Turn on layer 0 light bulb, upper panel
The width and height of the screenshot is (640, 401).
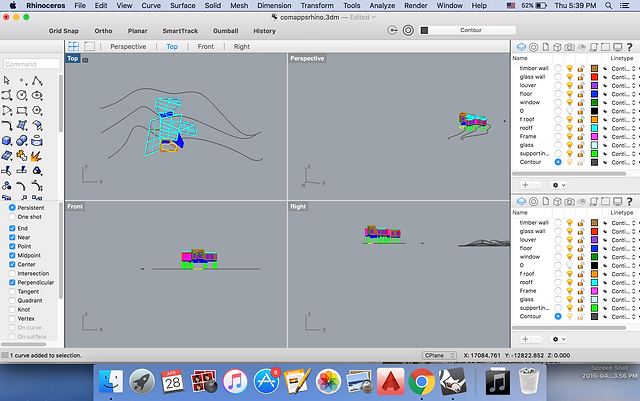click(569, 111)
